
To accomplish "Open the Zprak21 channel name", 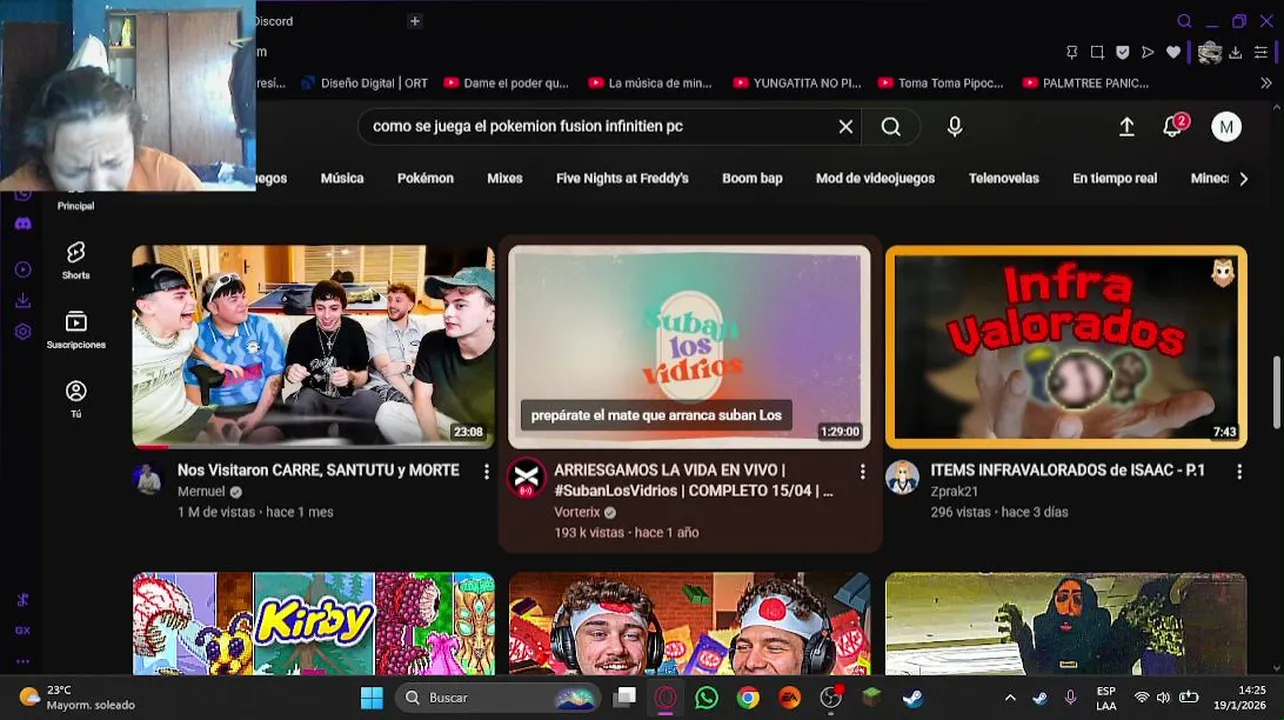I will [954, 492].
